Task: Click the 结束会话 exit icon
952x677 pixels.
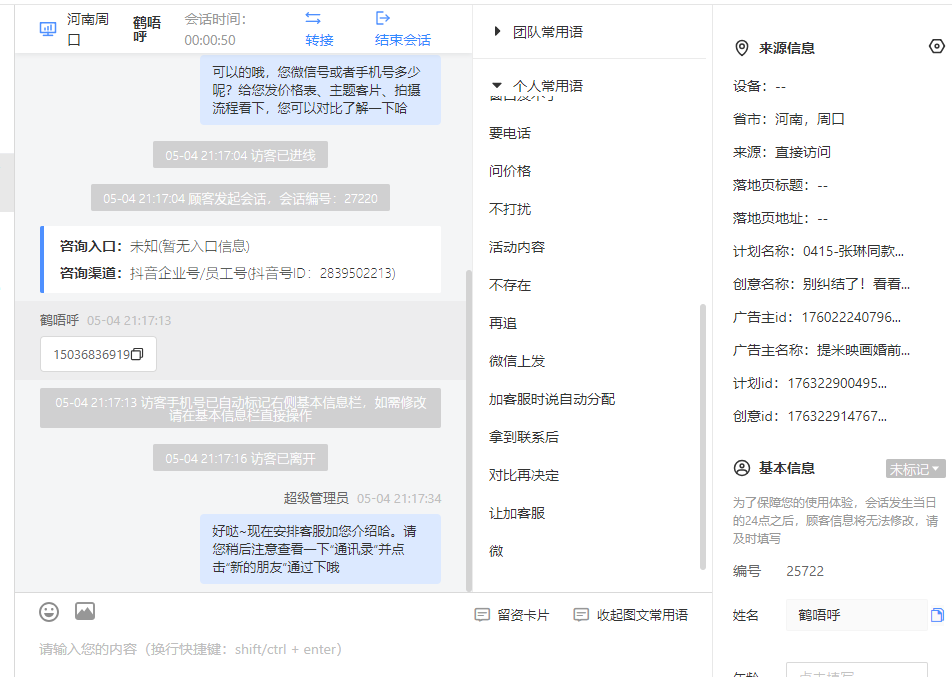Action: click(x=383, y=18)
